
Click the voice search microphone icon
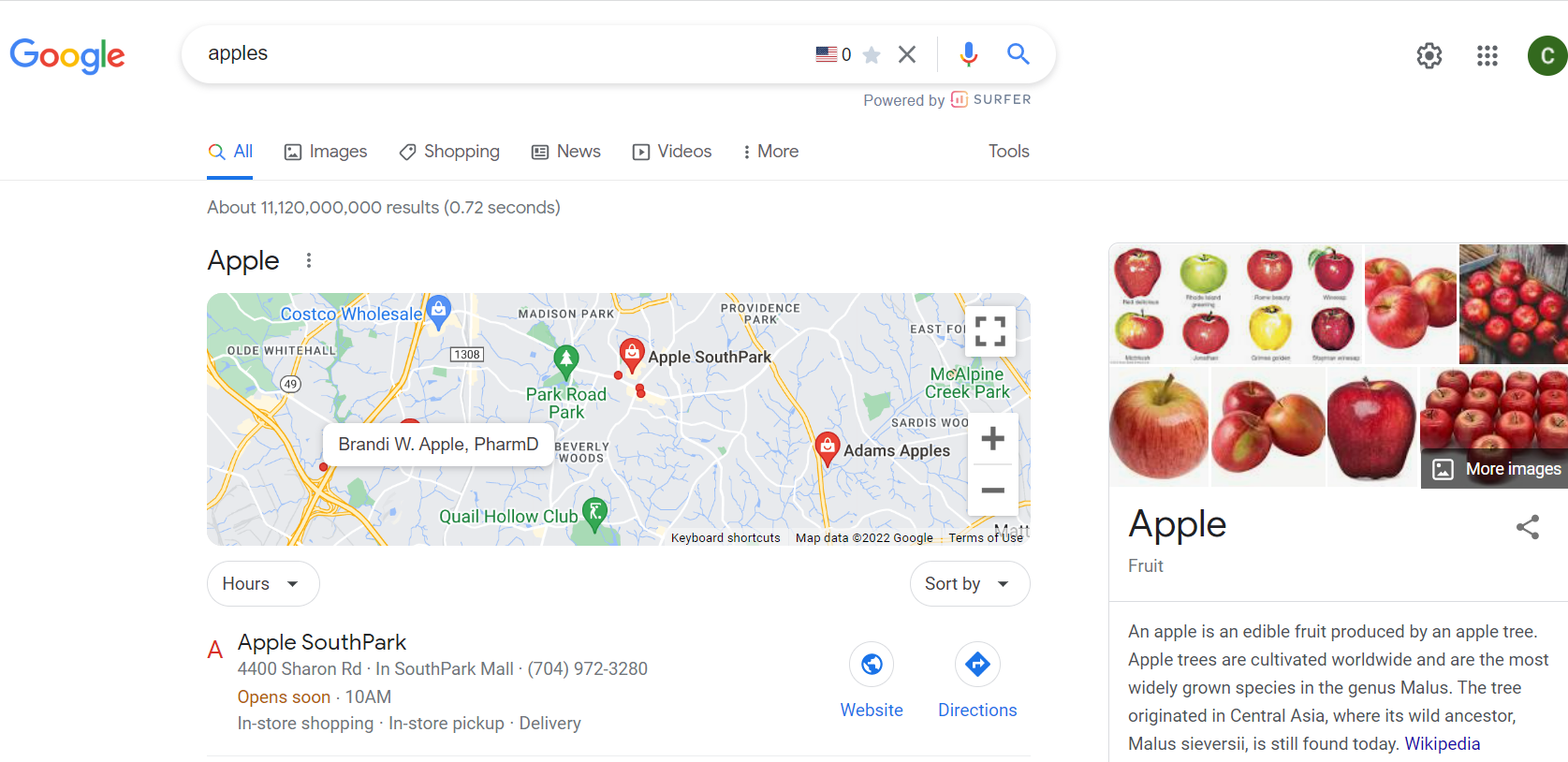[968, 54]
